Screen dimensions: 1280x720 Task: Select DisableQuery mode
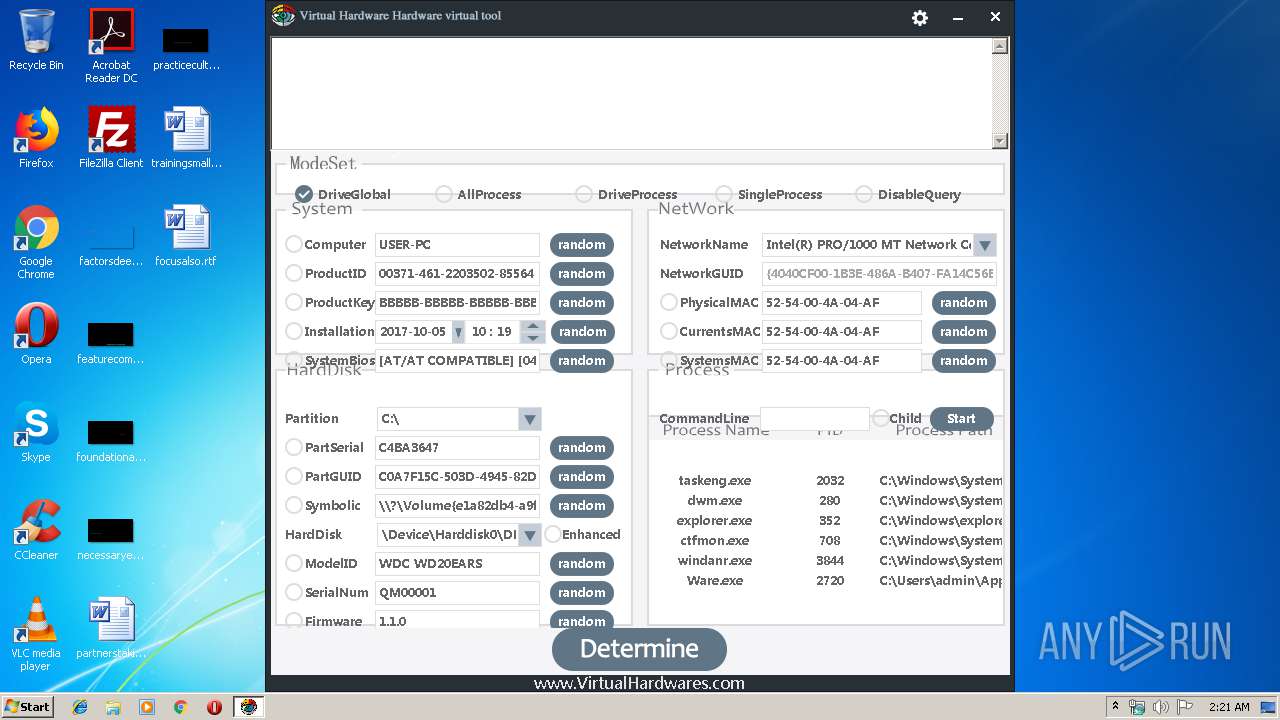(864, 194)
